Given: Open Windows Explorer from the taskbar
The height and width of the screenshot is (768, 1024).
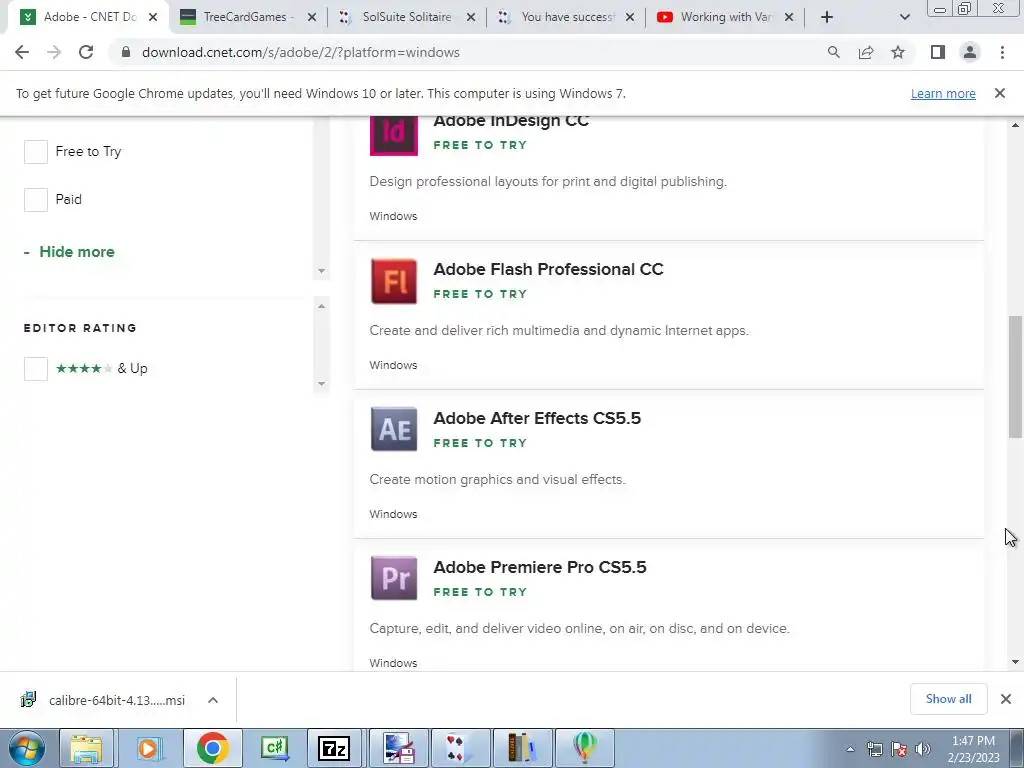Looking at the screenshot, I should click(x=86, y=748).
